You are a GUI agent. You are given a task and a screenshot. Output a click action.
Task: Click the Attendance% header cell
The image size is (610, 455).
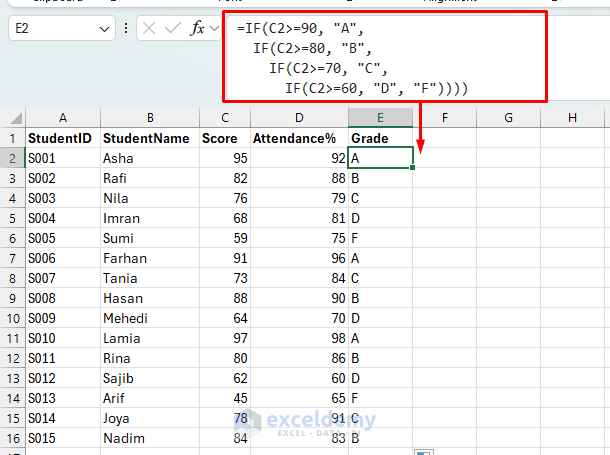[x=299, y=138]
